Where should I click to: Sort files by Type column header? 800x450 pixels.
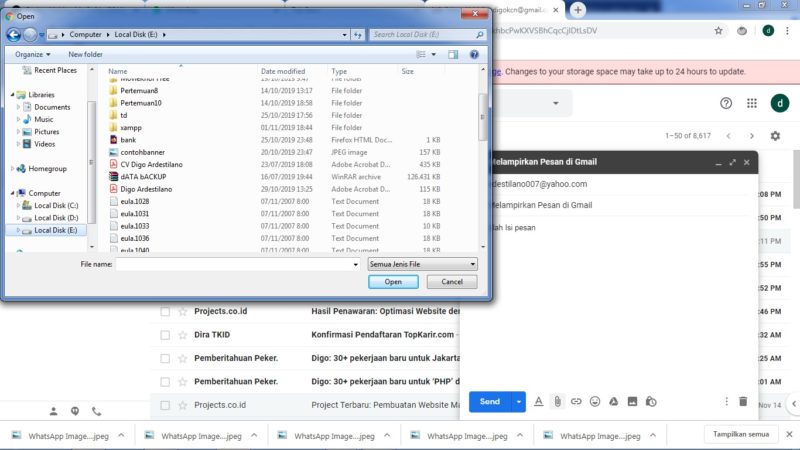339,71
